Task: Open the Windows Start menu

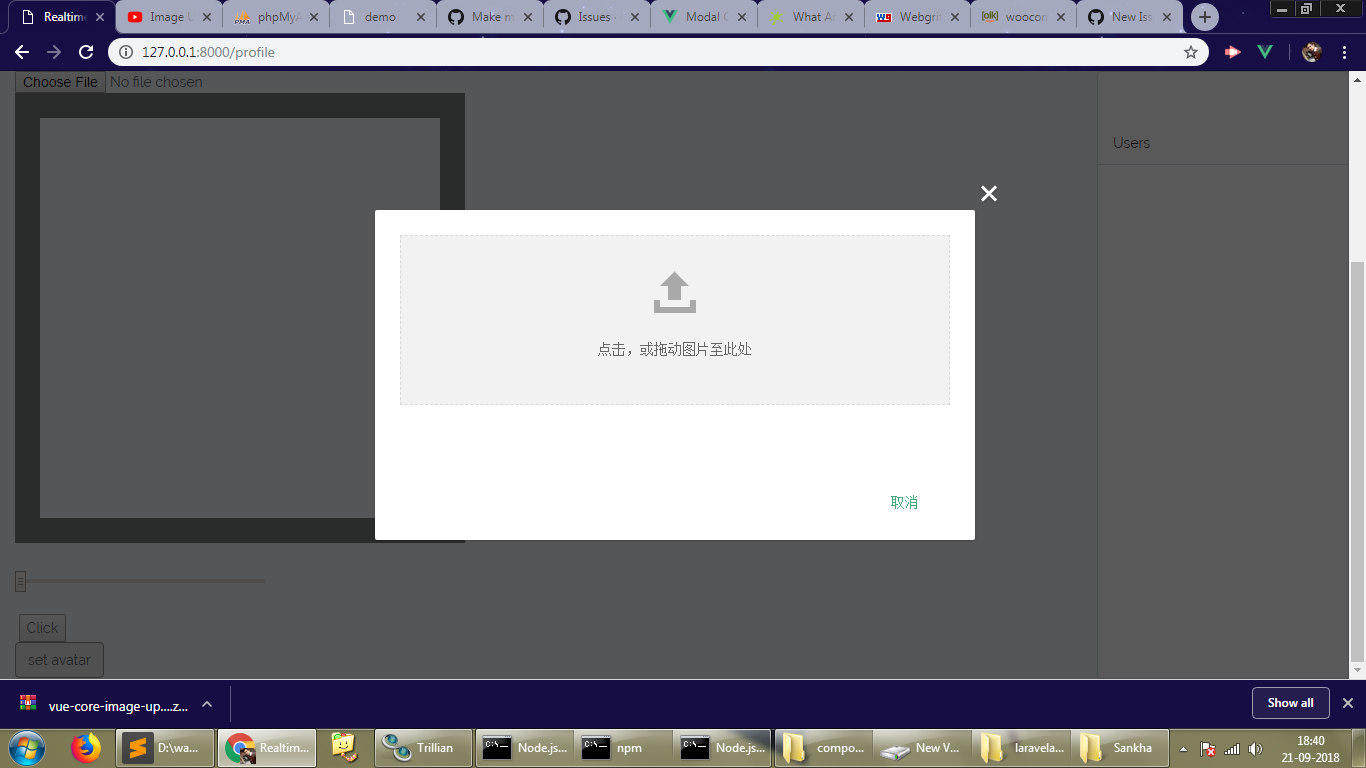Action: pyautogui.click(x=26, y=747)
